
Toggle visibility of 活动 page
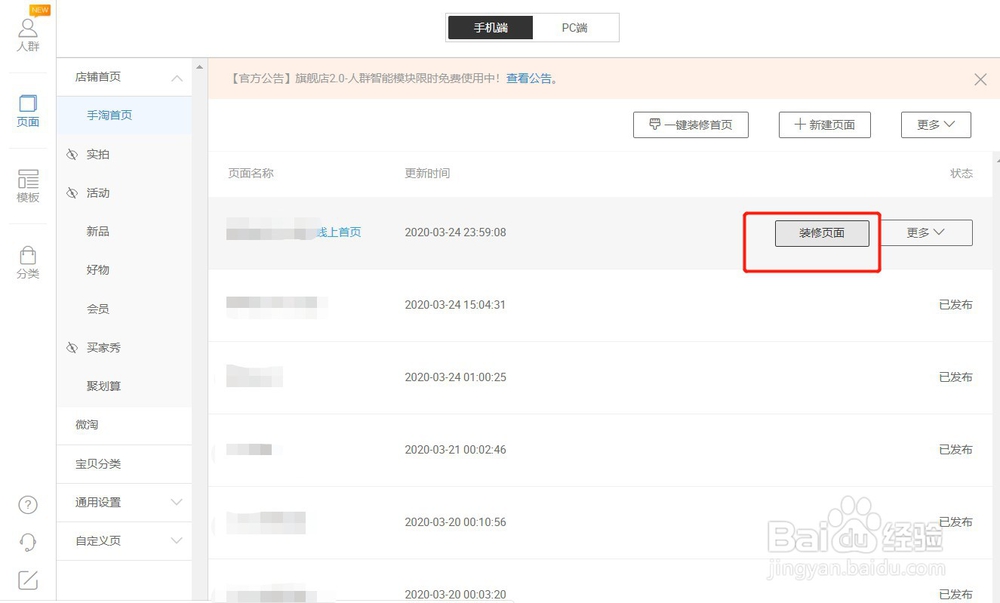pos(72,193)
